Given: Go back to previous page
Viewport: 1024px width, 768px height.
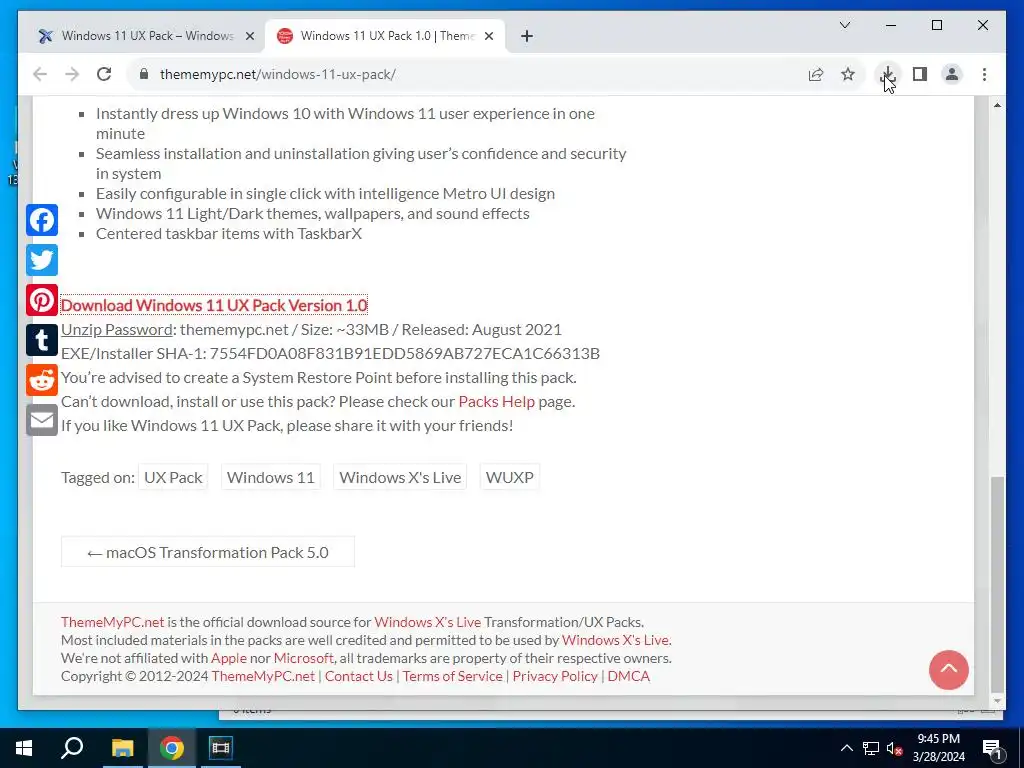Looking at the screenshot, I should click(40, 74).
